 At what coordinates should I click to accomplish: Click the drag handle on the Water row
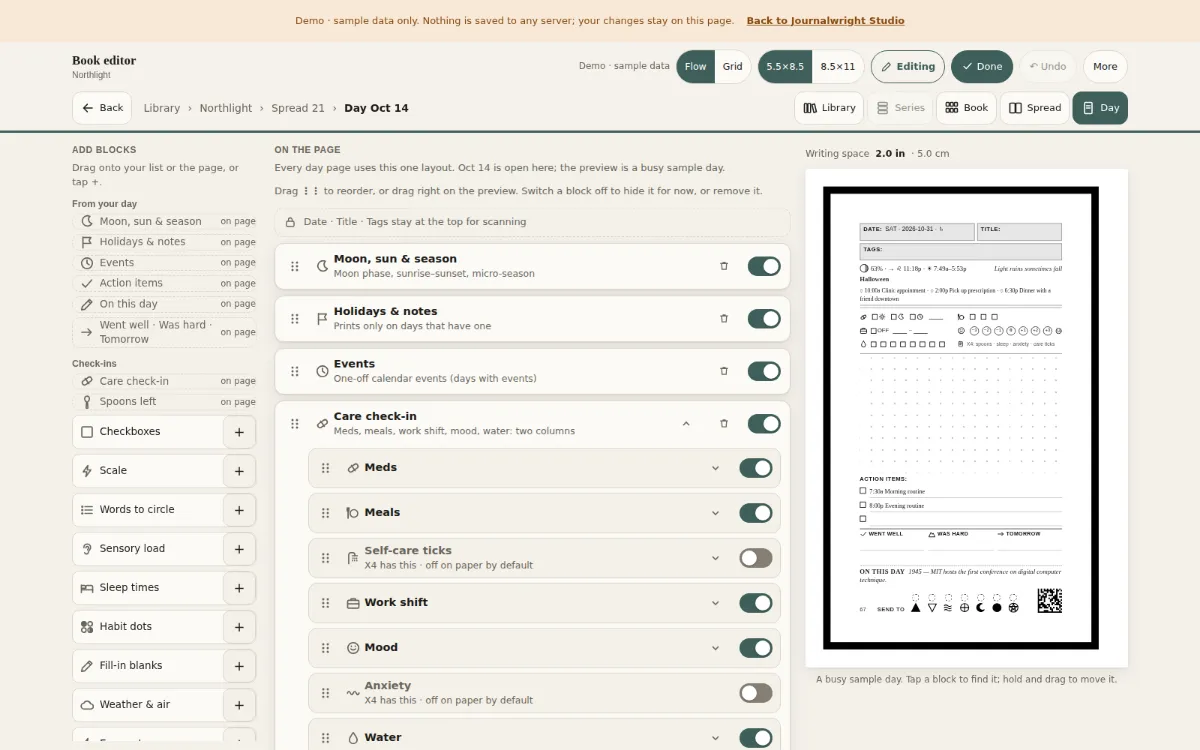coord(326,738)
